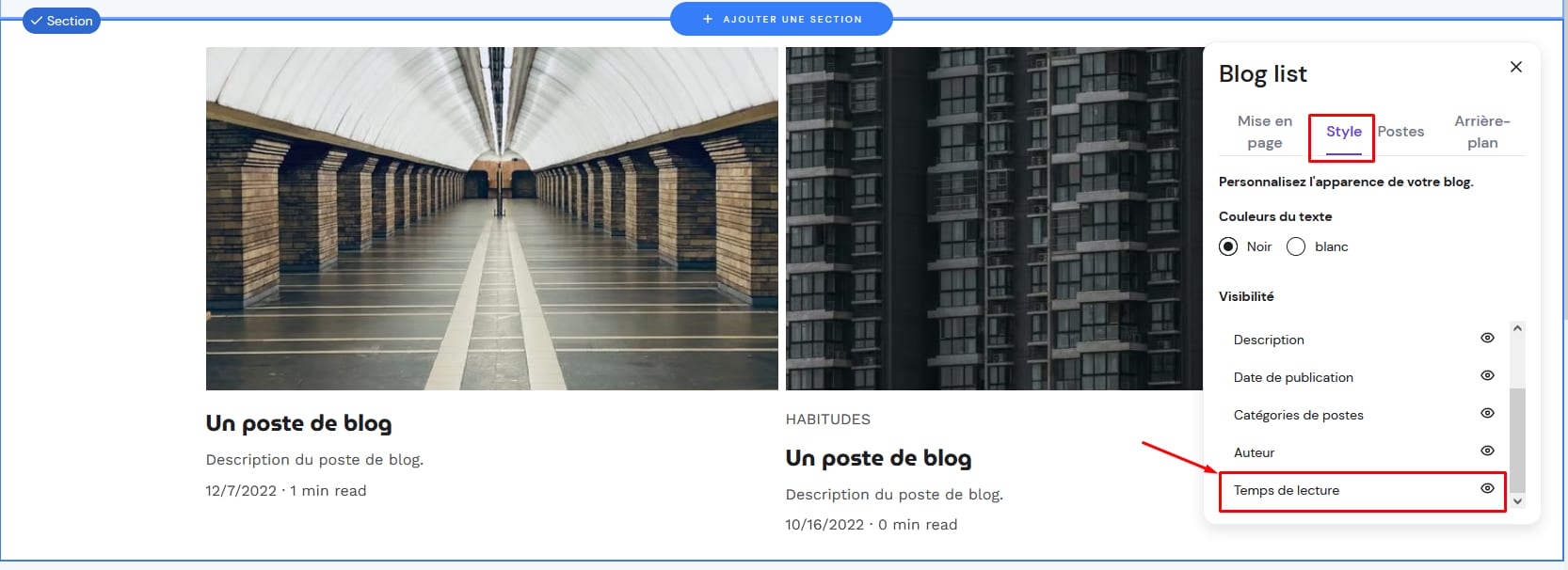Click the Section label badge
1568x570 pixels.
(61, 21)
